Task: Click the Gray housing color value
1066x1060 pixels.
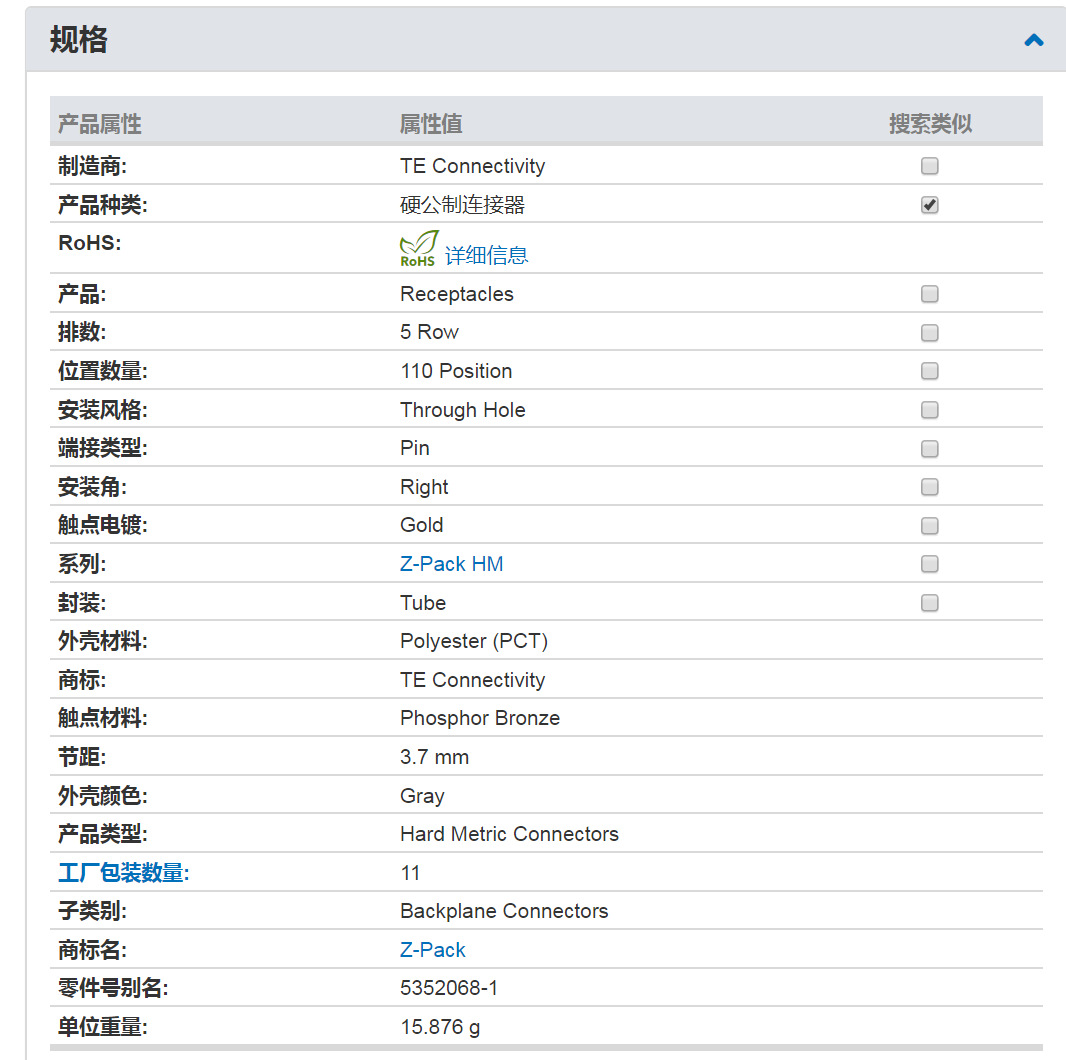Action: (422, 796)
